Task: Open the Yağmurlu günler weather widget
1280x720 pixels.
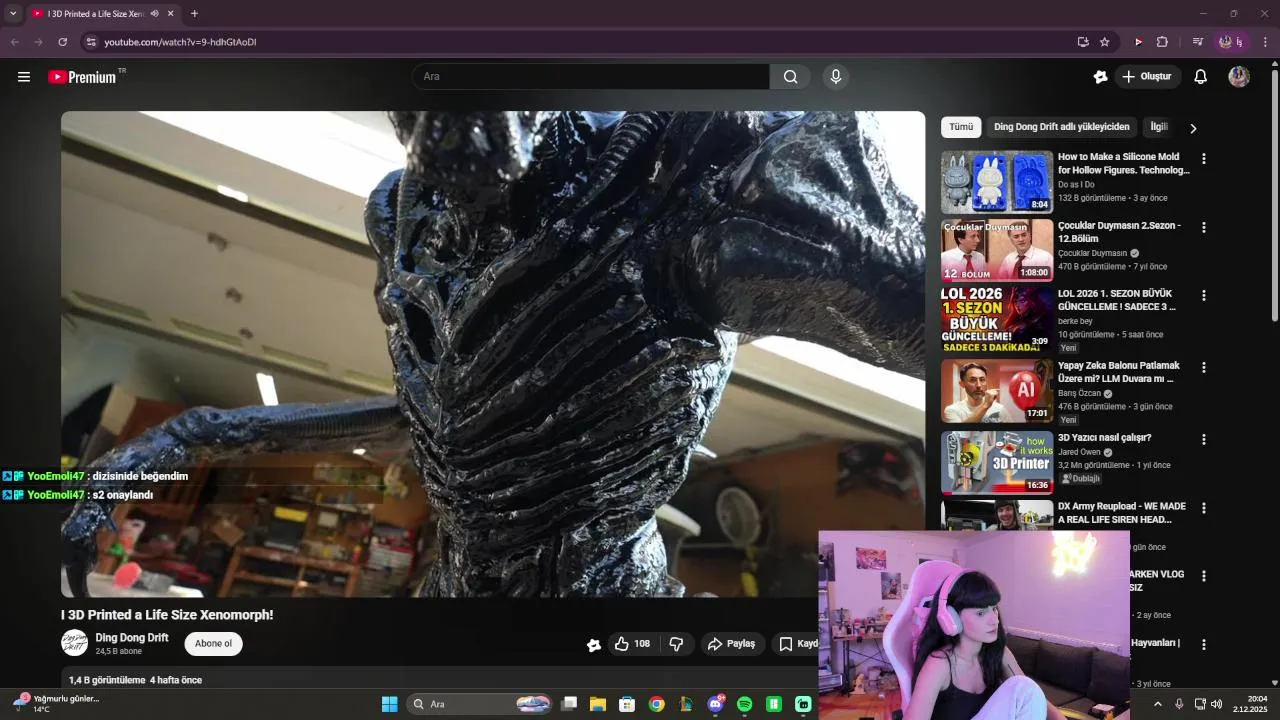Action: coord(56,704)
